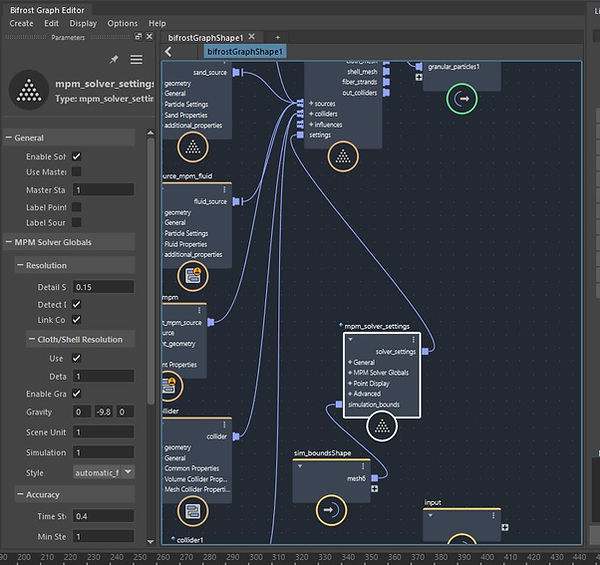This screenshot has height=565, width=600.
Task: Click the granular_particles1 green output icon
Action: click(462, 99)
